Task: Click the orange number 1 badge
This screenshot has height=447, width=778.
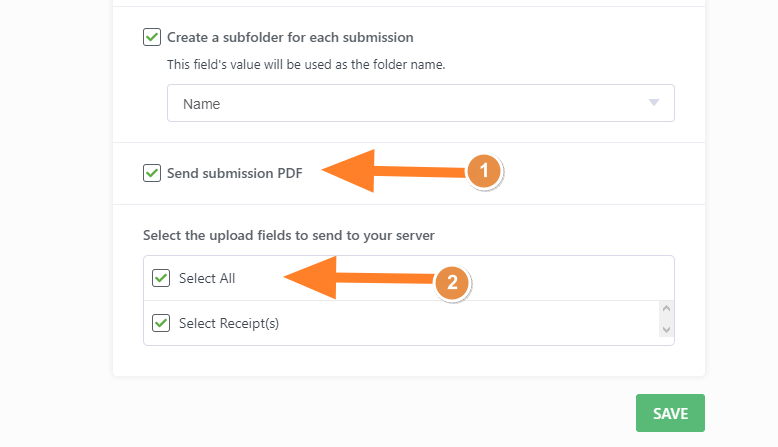Action: (484, 171)
